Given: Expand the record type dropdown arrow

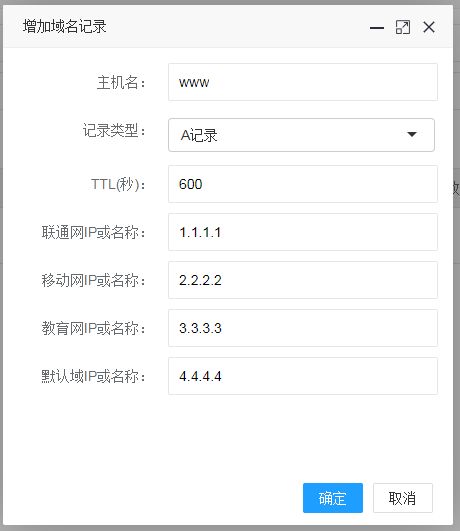Looking at the screenshot, I should (412, 134).
